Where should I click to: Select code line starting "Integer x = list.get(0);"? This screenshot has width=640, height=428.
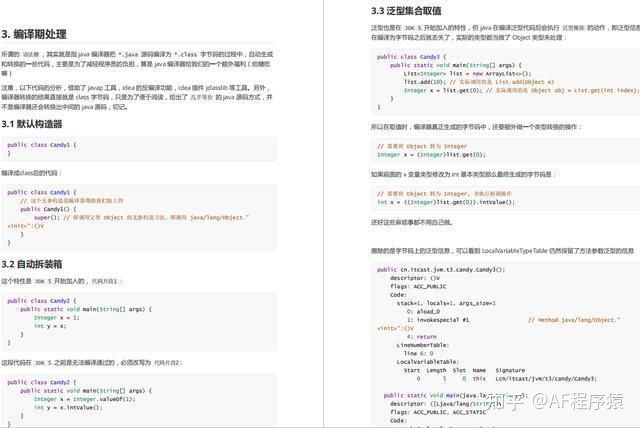[521, 91]
